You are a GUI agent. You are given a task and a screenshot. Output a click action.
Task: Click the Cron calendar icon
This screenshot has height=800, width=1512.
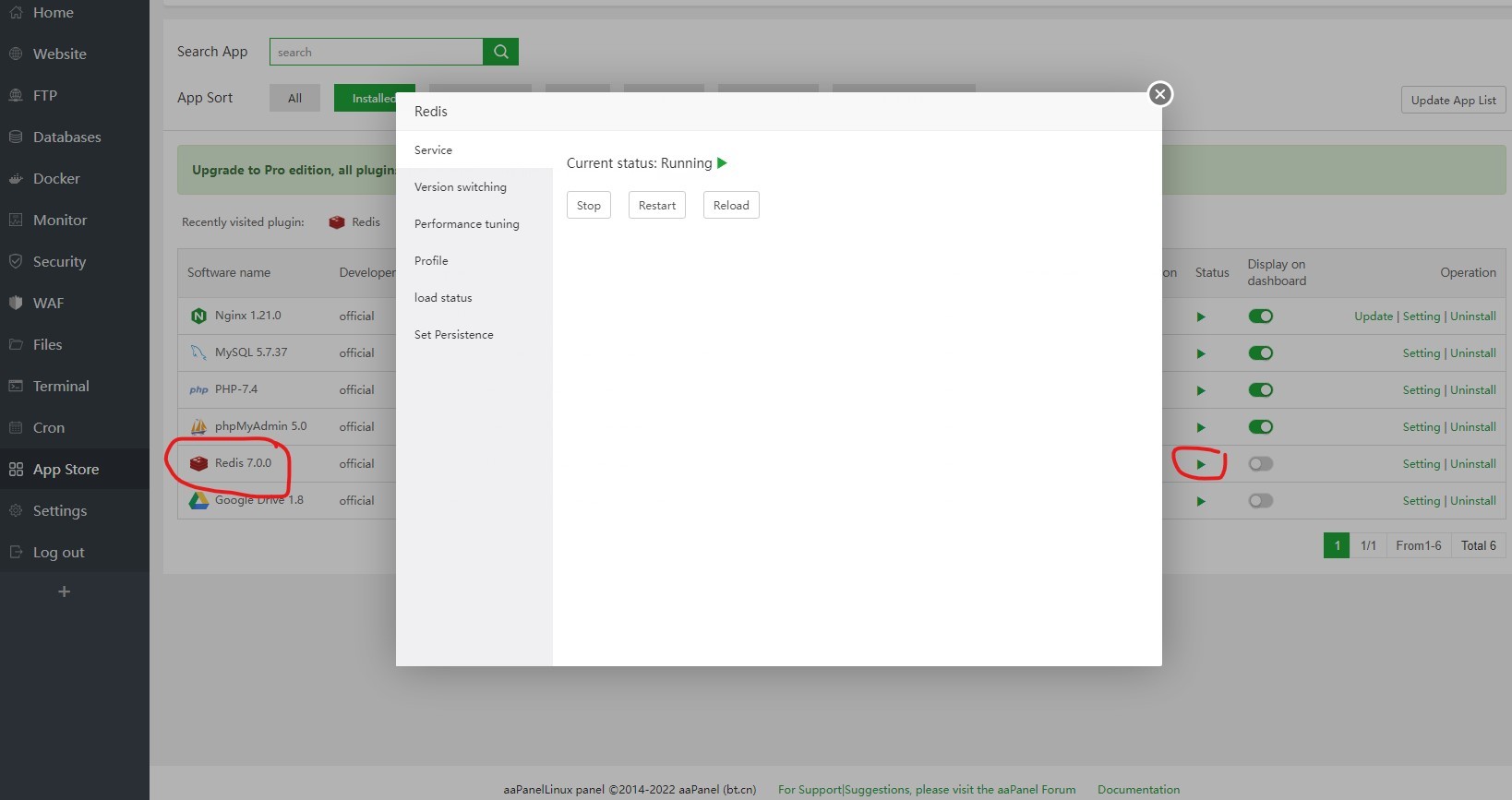(x=16, y=427)
